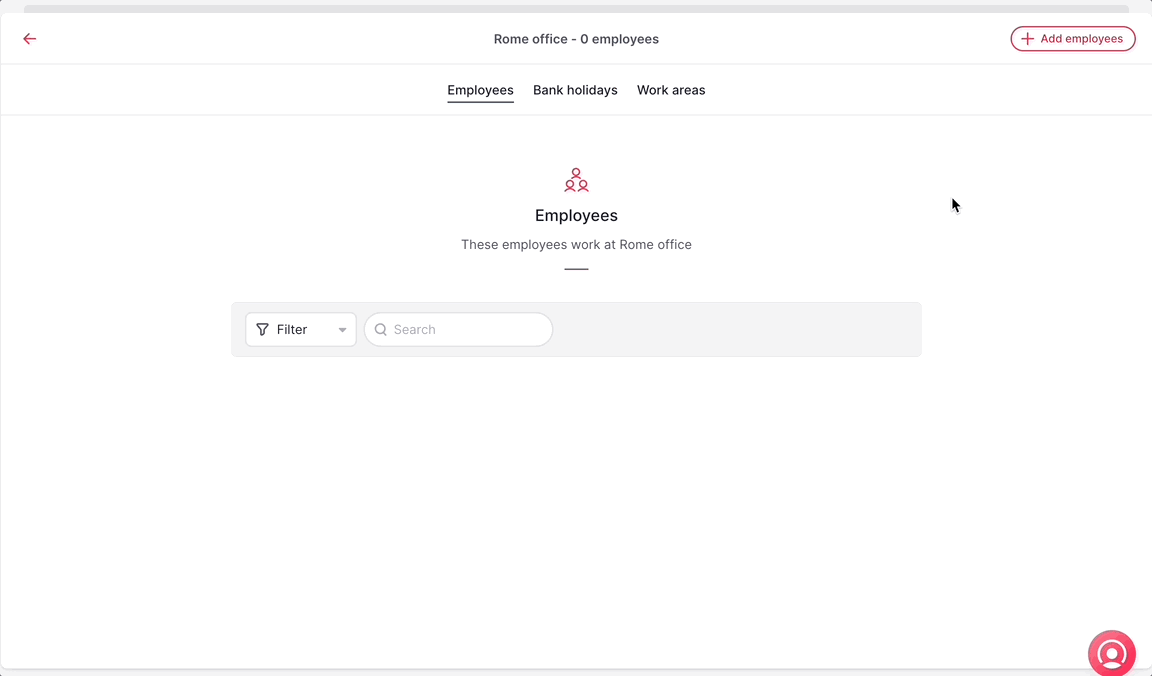Click the plus icon in Add employees

coord(1027,39)
